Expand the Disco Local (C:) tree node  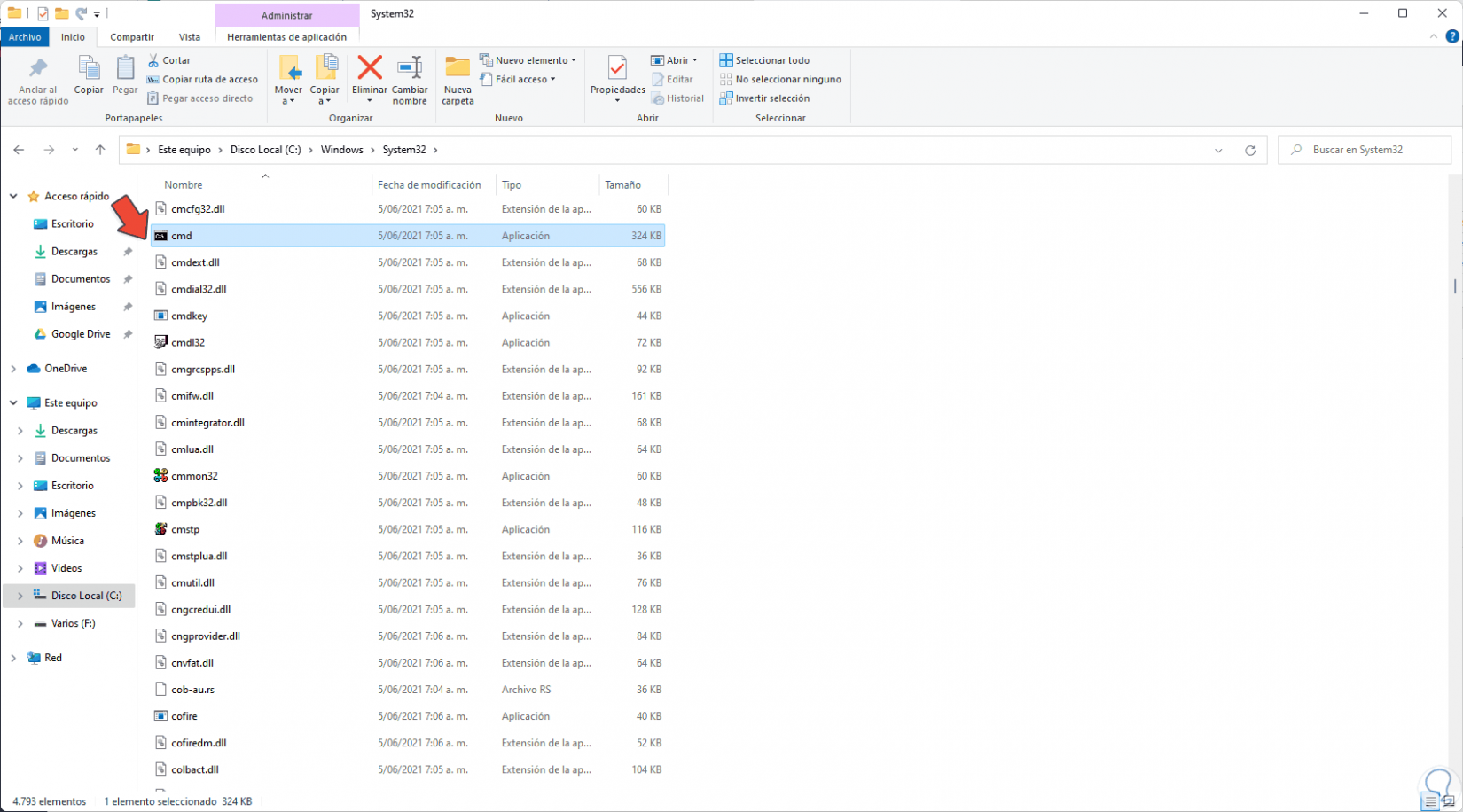tap(20, 596)
